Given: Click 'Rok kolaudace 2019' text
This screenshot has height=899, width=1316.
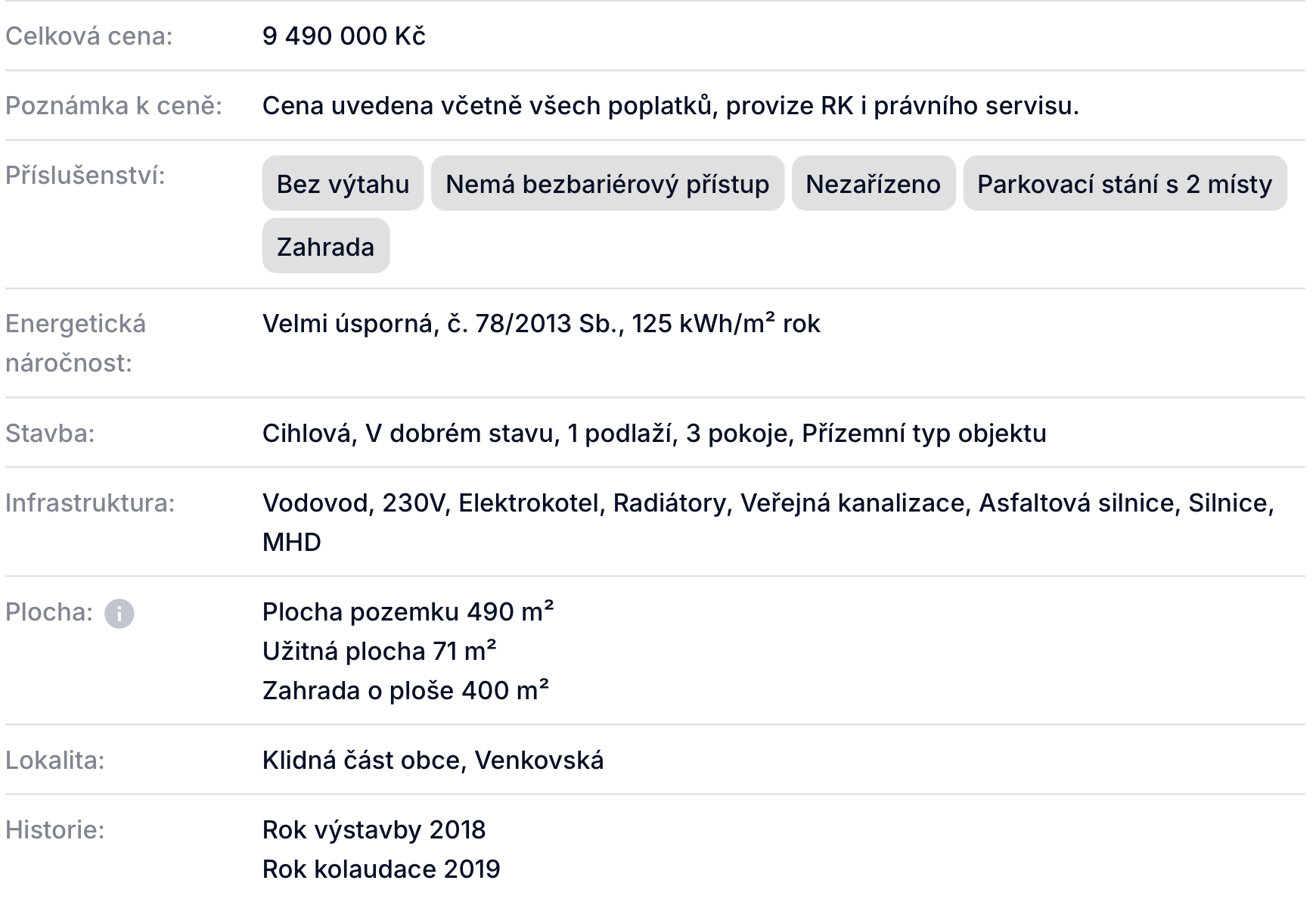Looking at the screenshot, I should [x=381, y=869].
